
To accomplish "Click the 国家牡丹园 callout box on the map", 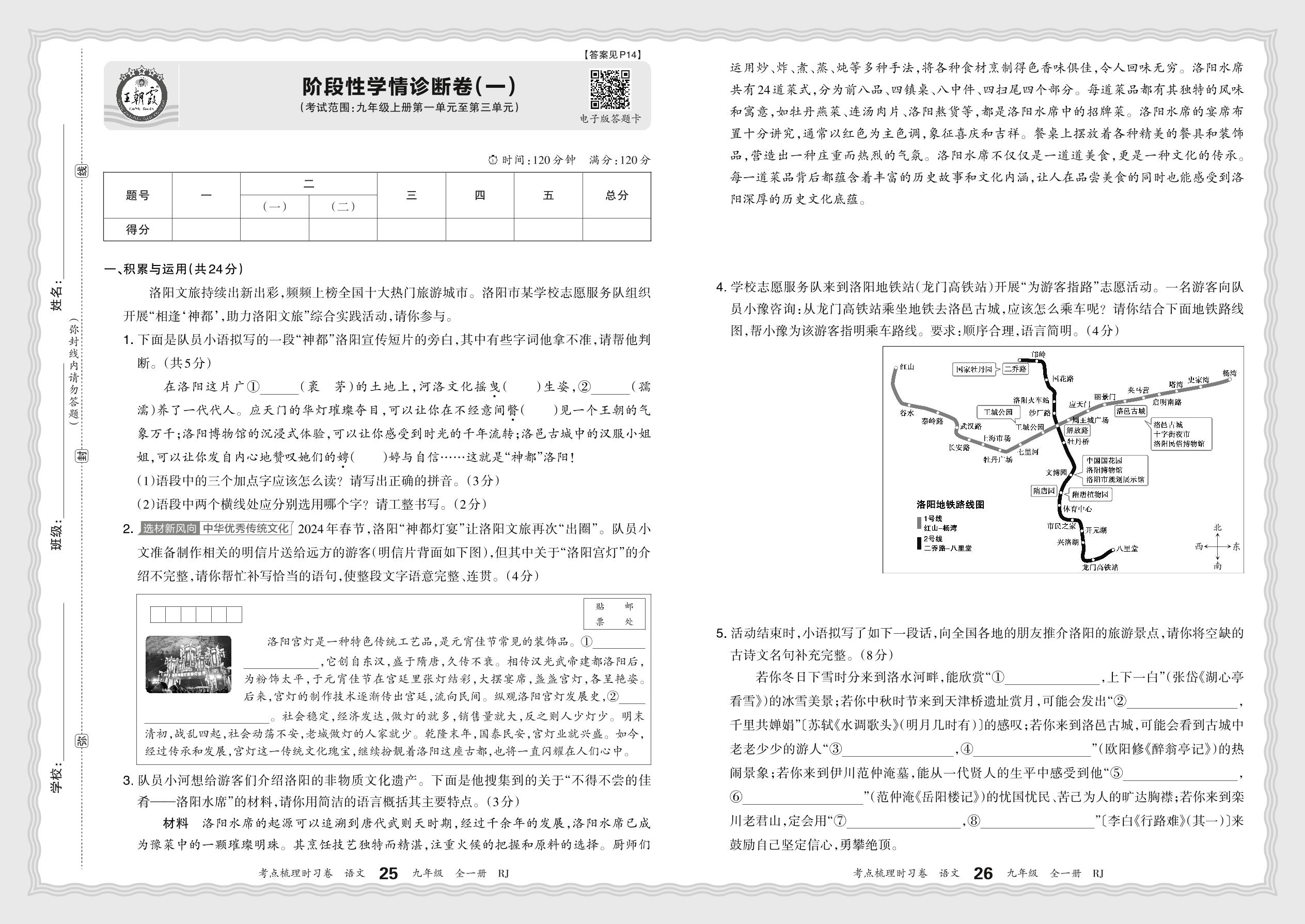I will click(974, 369).
